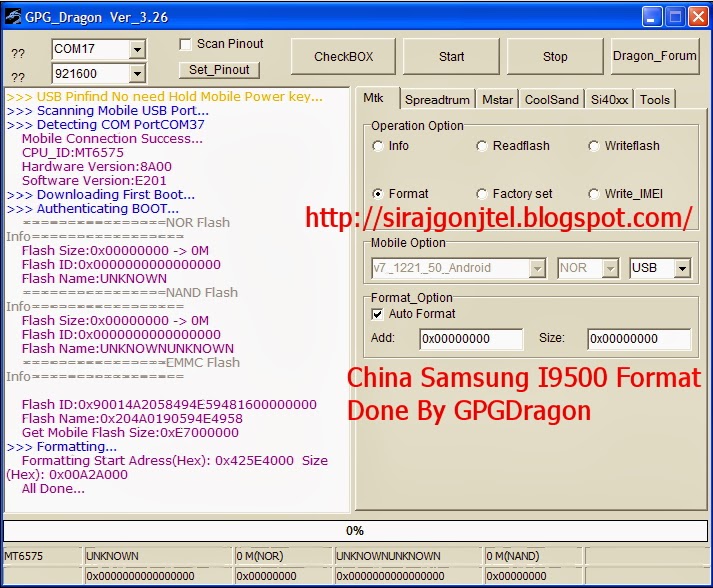Click the Add address input field
Viewport: 713px width, 588px height.
471,339
